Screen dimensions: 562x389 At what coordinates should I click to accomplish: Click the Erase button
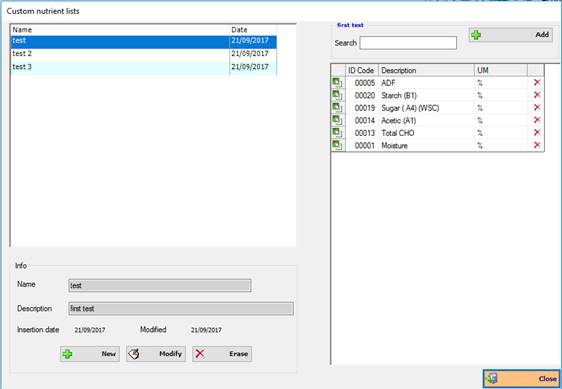pyautogui.click(x=222, y=354)
